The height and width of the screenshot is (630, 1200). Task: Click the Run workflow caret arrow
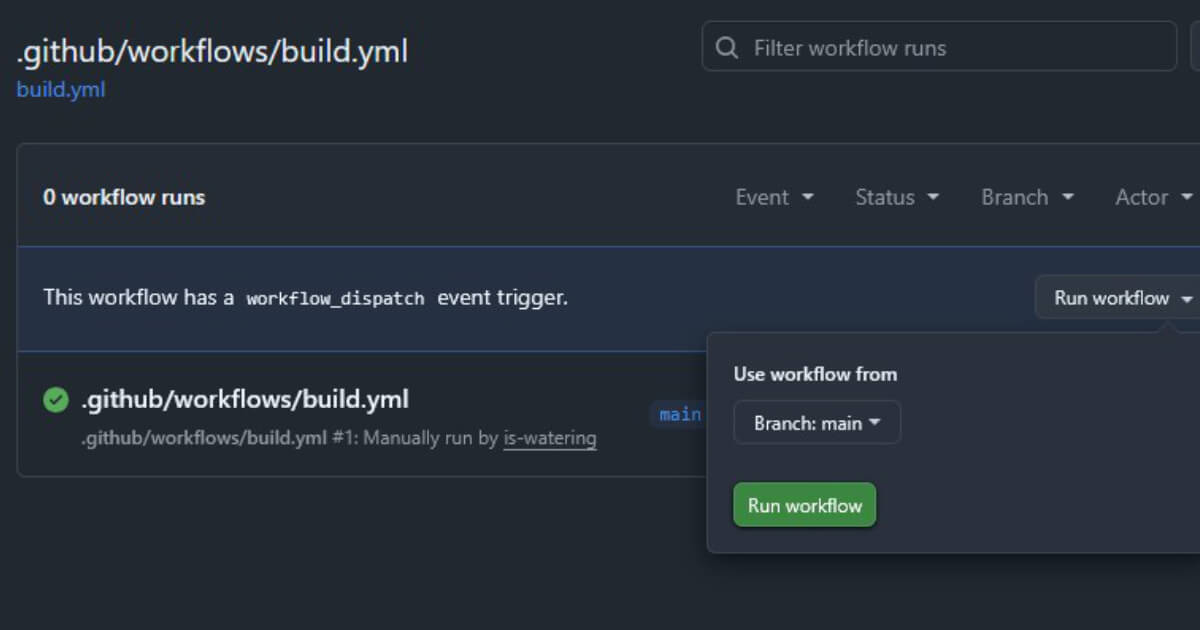(1187, 299)
